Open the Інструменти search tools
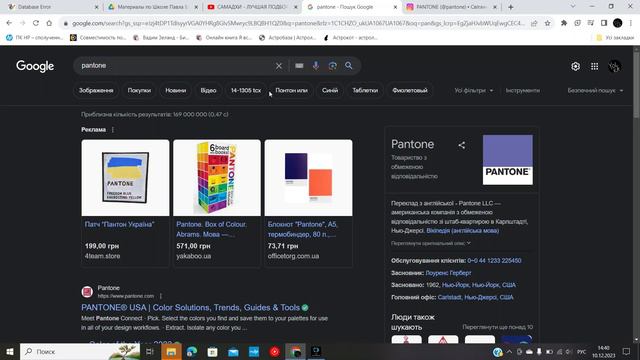 [522, 90]
